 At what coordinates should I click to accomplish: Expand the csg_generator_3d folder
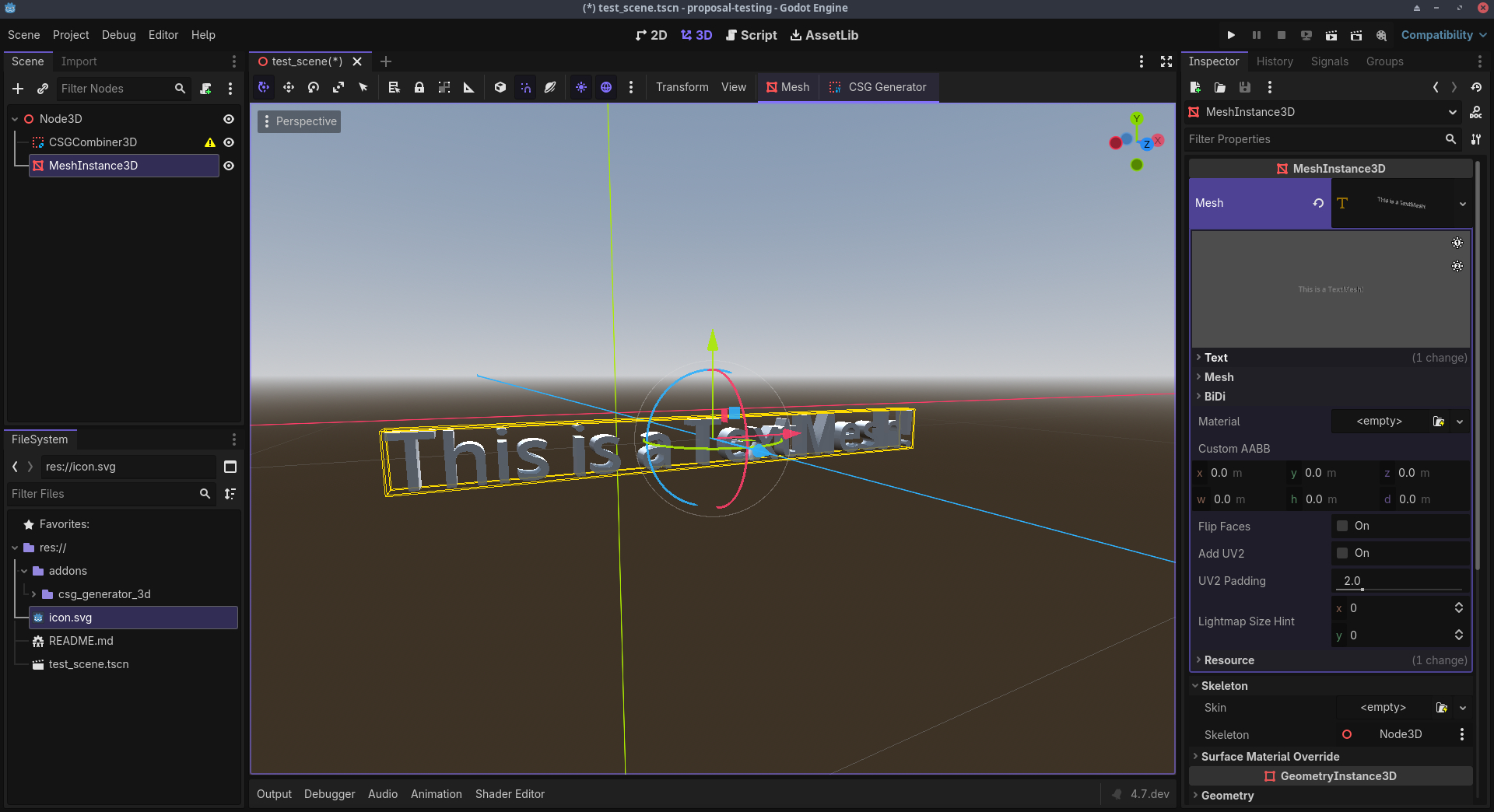(x=33, y=594)
